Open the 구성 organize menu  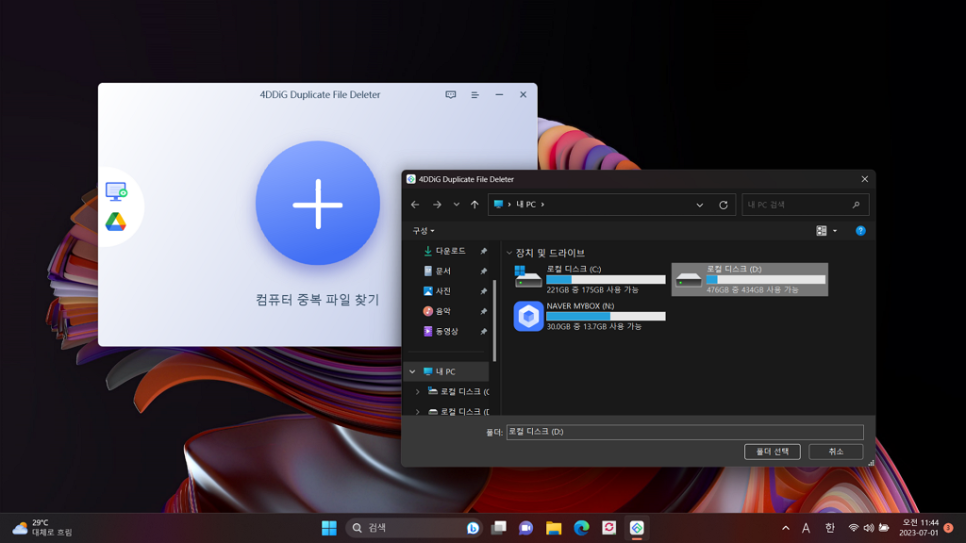[423, 231]
